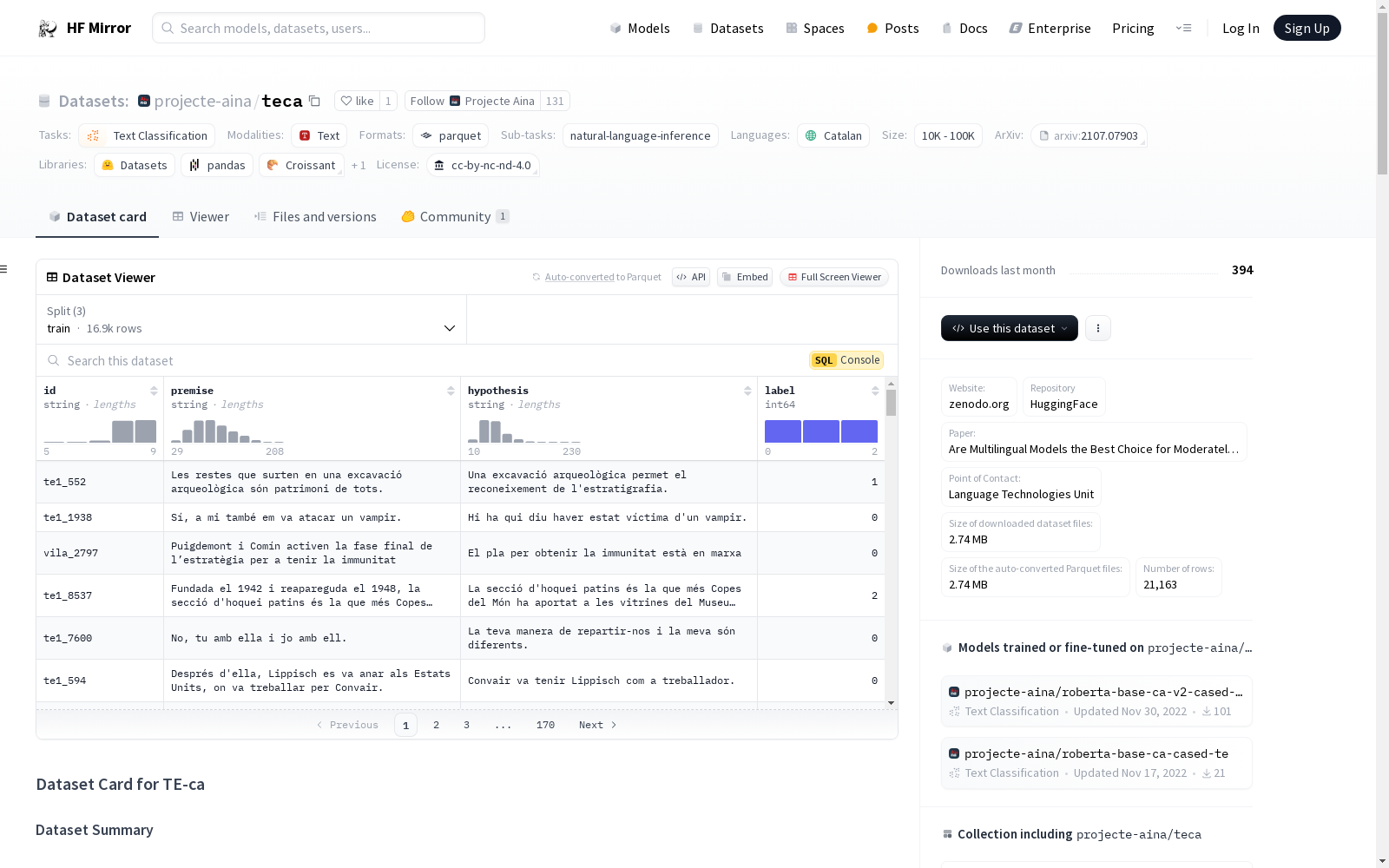Open the Pricing page
Image resolution: width=1389 pixels, height=868 pixels.
1133,29
